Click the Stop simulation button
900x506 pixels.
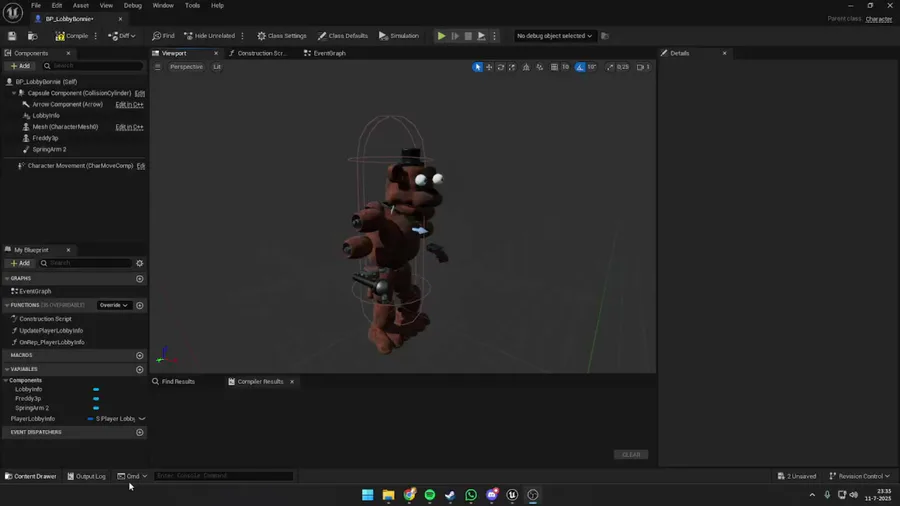pyautogui.click(x=468, y=36)
